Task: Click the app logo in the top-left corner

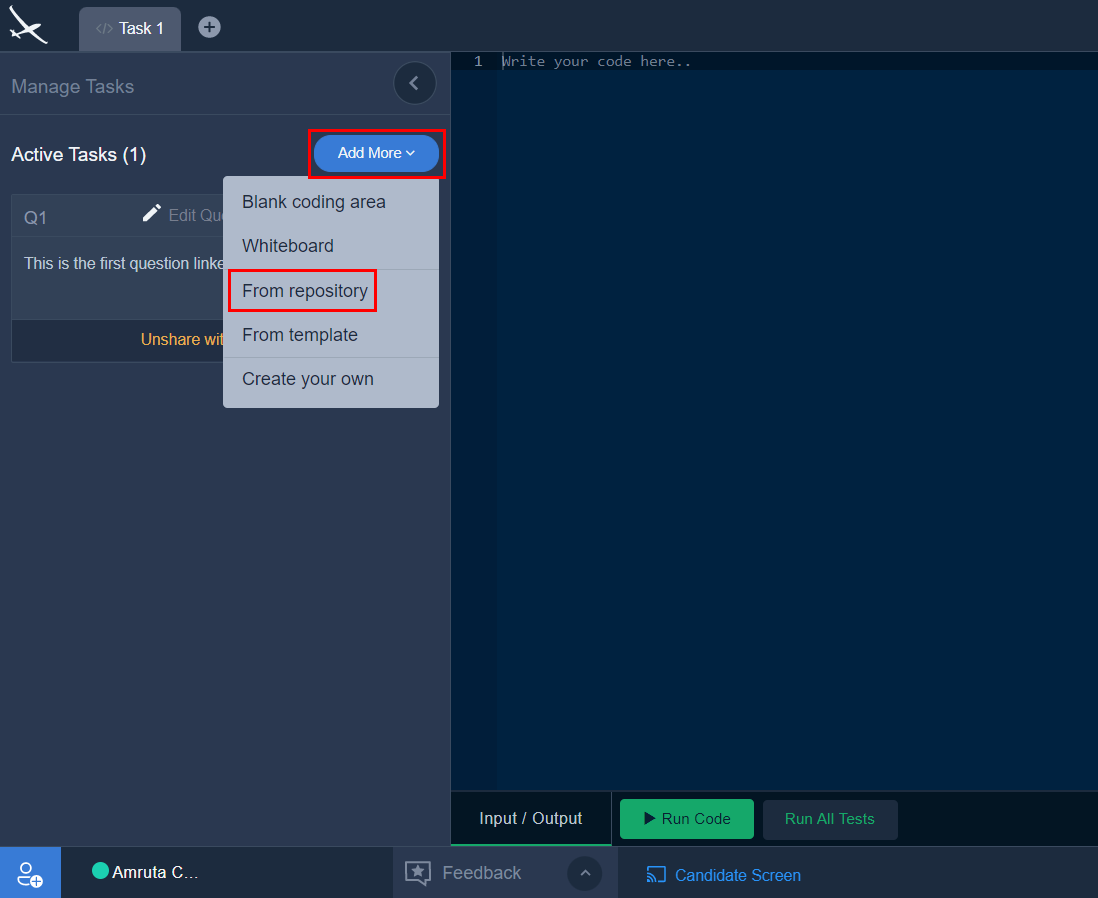Action: (27, 25)
